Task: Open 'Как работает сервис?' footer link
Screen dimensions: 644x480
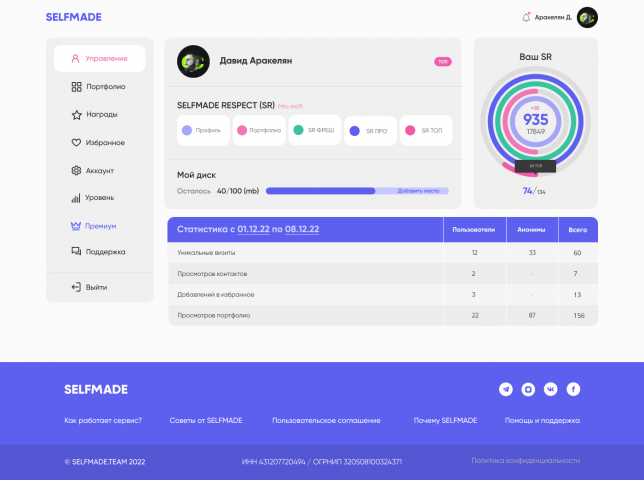Action: coord(103,420)
